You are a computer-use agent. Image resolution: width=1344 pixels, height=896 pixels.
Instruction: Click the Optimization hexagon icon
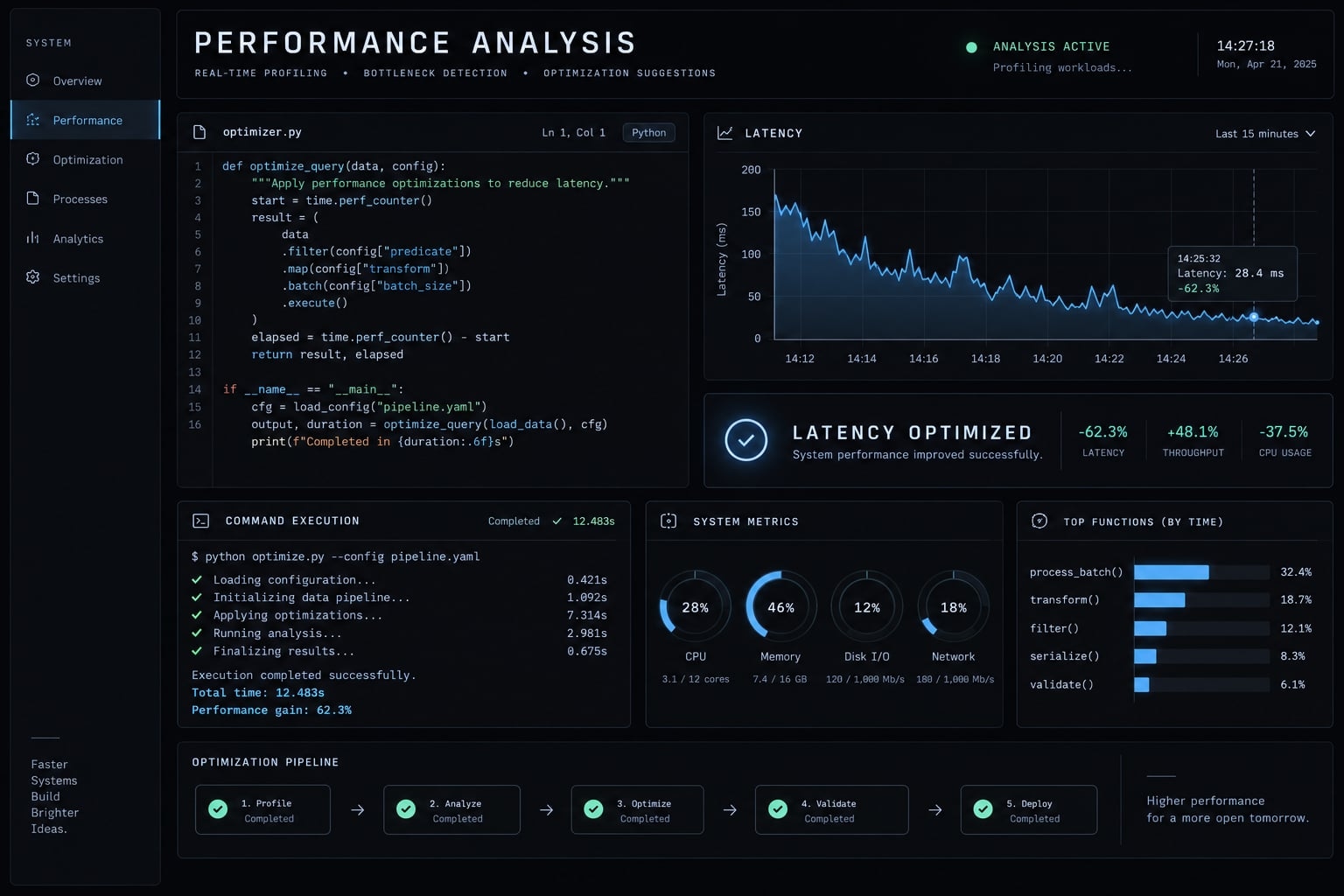point(32,158)
